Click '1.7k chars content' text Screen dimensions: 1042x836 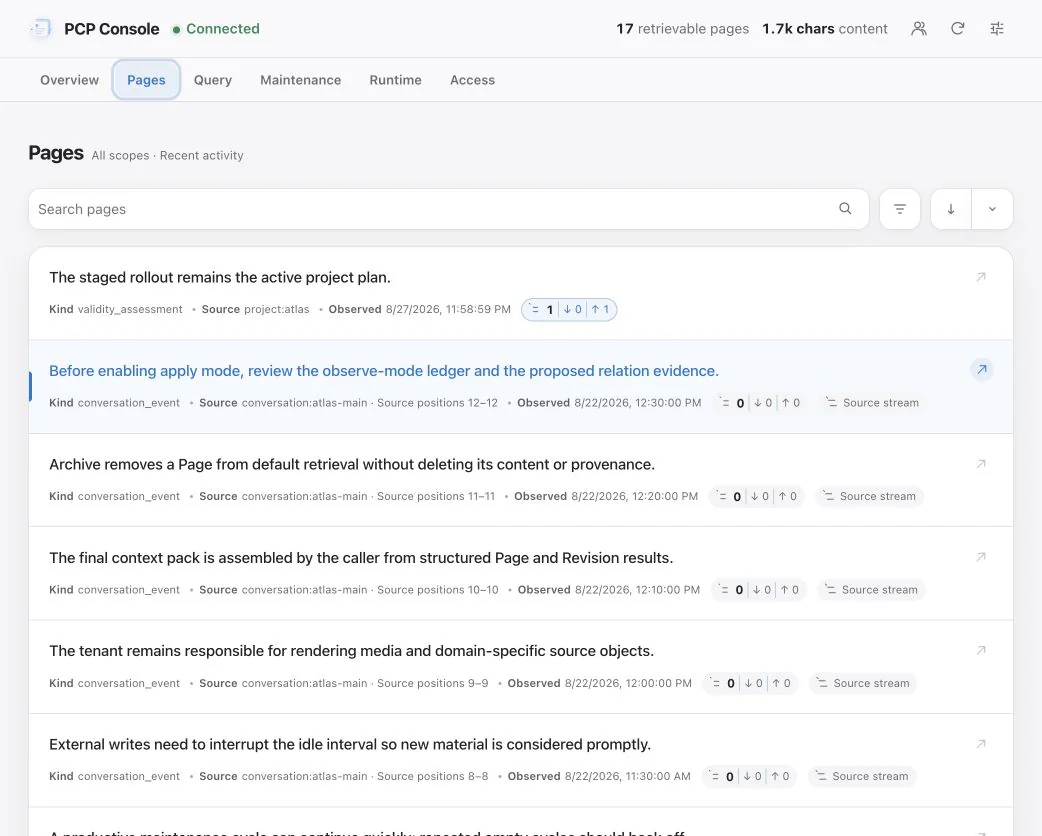point(825,29)
